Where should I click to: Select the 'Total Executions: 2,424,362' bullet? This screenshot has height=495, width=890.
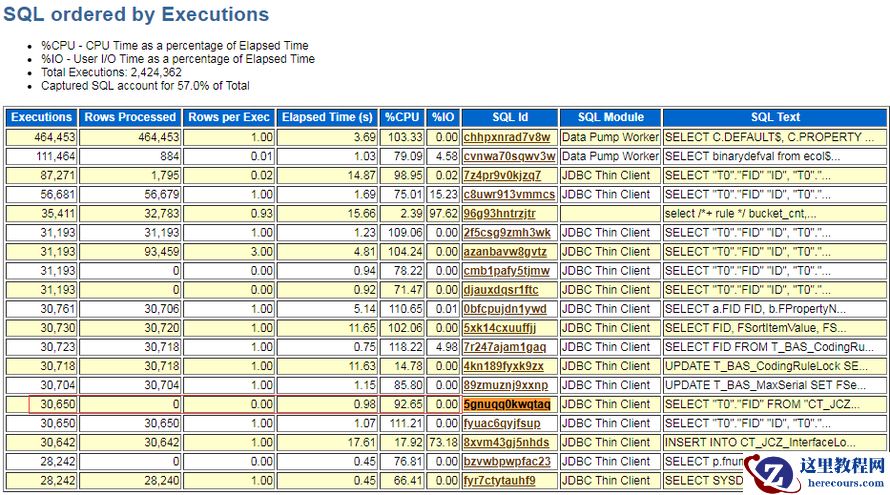pyautogui.click(x=111, y=72)
